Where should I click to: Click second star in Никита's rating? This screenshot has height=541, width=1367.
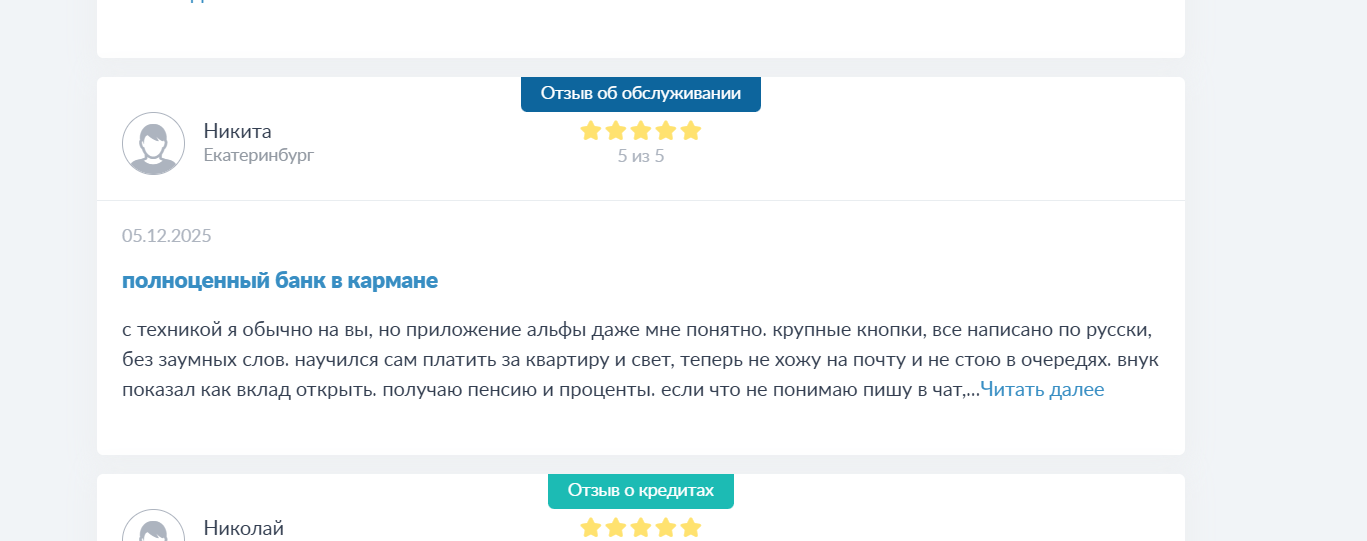point(616,131)
